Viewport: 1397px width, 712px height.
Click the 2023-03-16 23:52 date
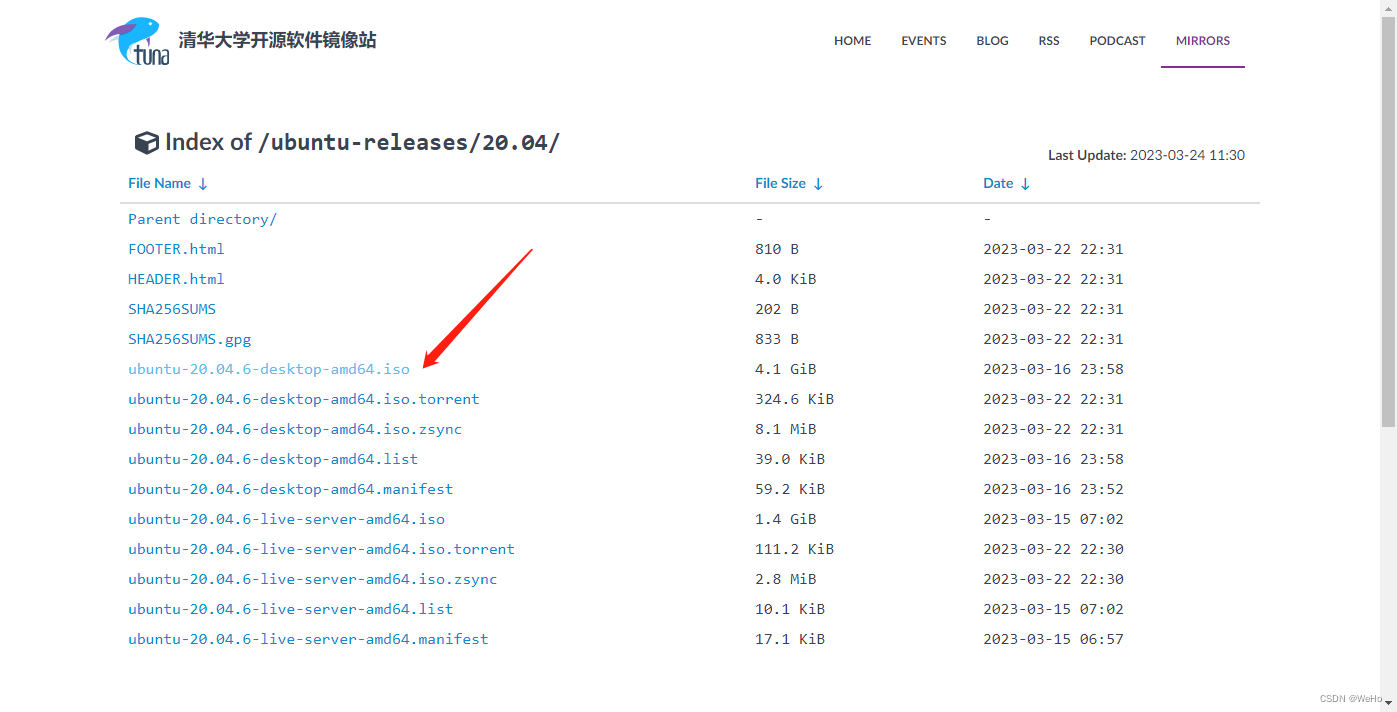tap(1053, 489)
